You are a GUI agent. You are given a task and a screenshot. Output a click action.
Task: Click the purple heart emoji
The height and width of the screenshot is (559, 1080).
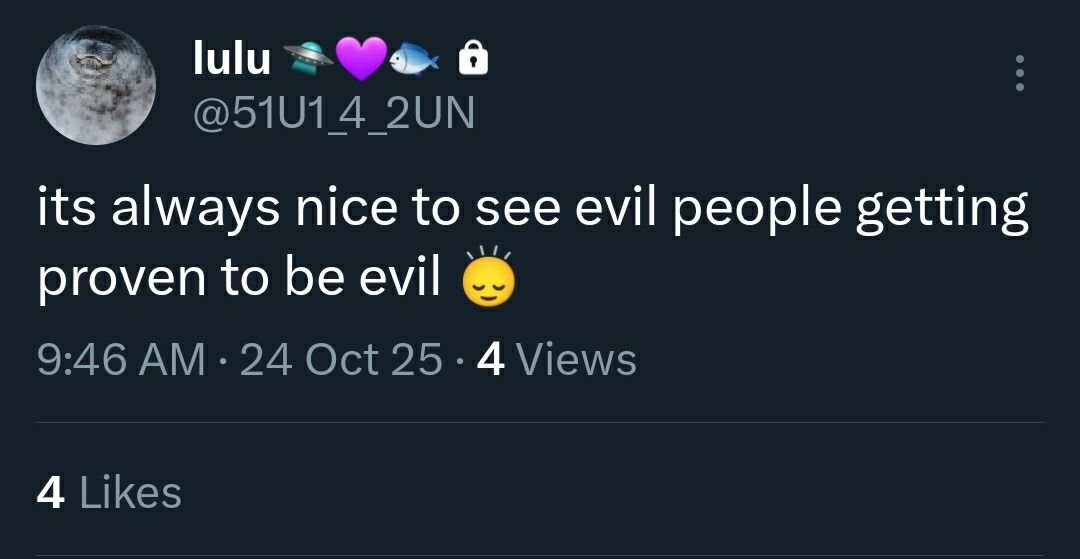click(362, 58)
